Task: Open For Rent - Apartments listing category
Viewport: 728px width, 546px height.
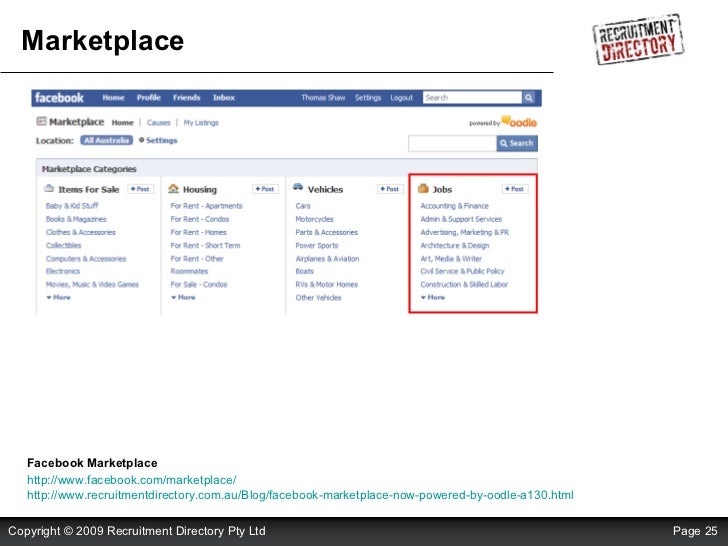Action: click(206, 206)
